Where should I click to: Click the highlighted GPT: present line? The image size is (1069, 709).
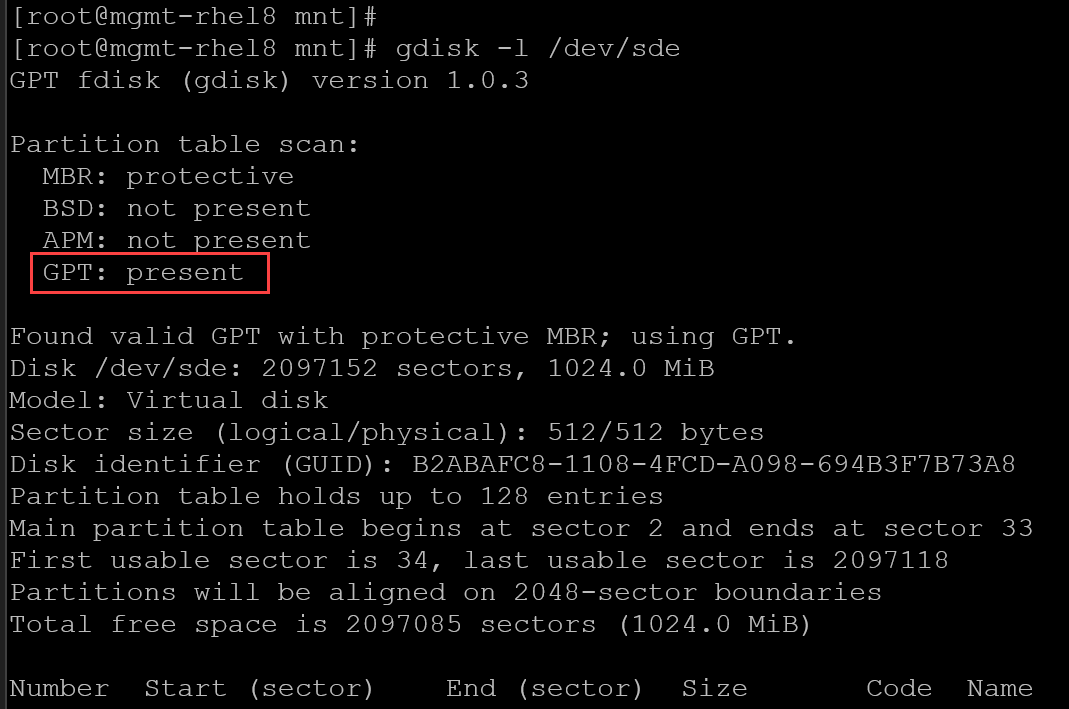click(150, 273)
